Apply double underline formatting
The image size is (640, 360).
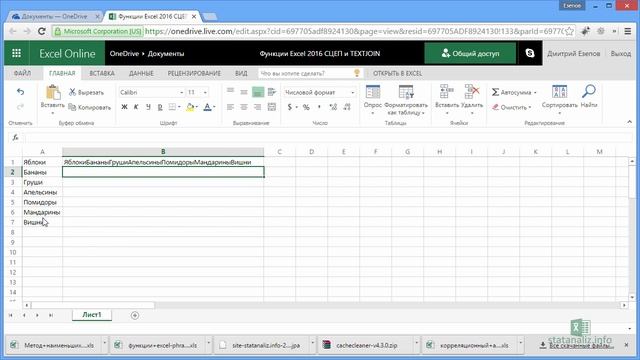click(x=160, y=107)
